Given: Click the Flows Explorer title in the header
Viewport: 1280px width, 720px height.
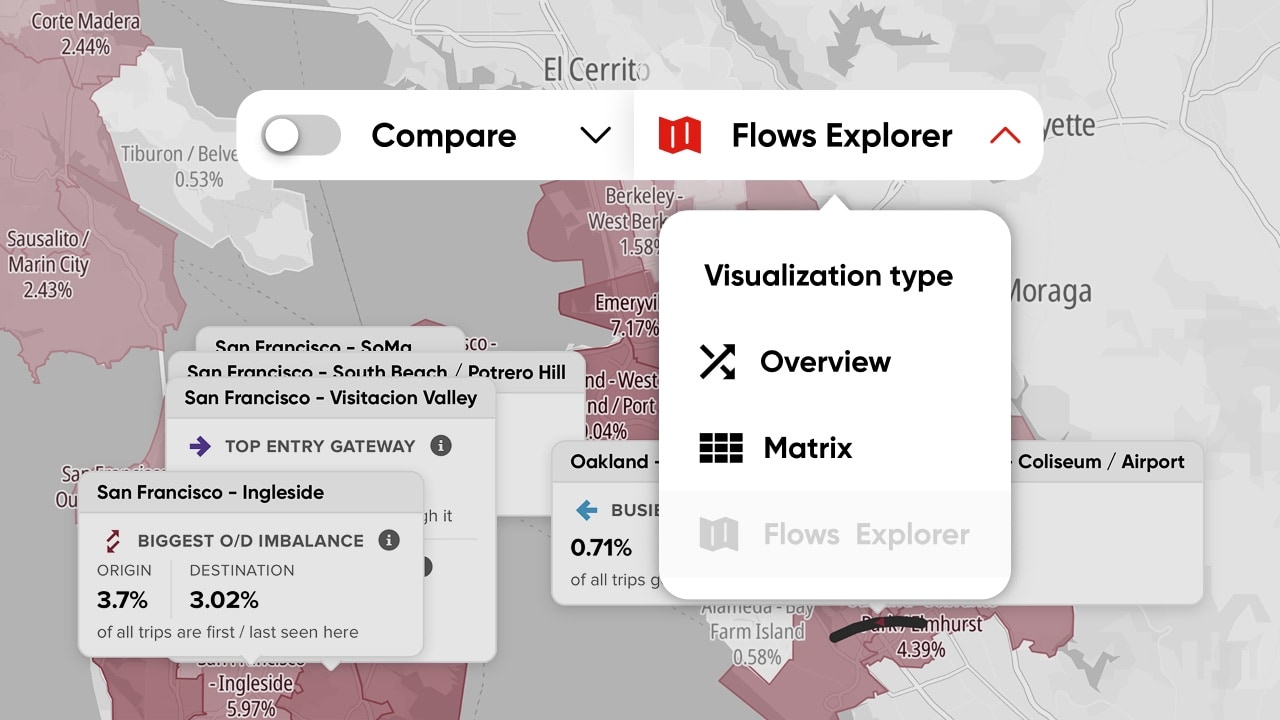Looking at the screenshot, I should [841, 135].
